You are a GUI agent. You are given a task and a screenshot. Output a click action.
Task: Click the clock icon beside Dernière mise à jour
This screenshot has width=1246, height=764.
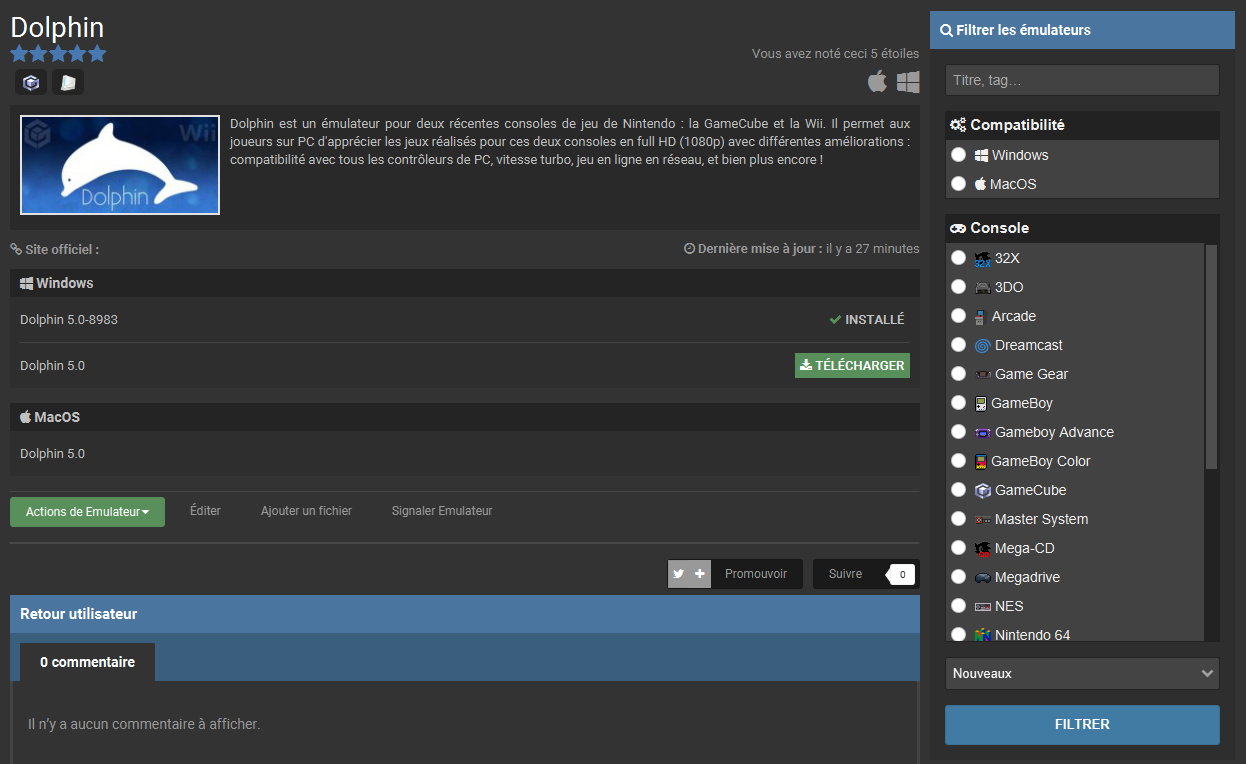point(689,248)
